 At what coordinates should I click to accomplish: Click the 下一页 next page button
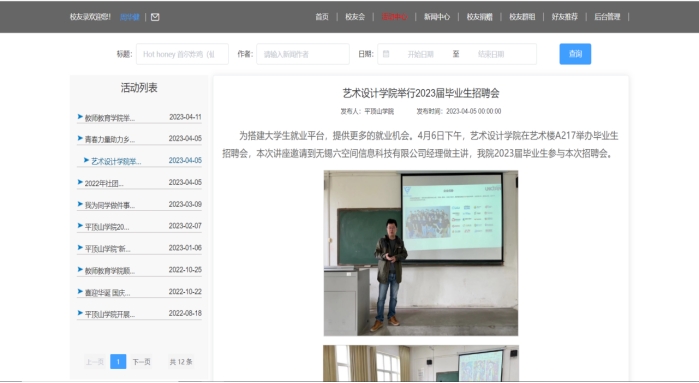click(x=141, y=362)
